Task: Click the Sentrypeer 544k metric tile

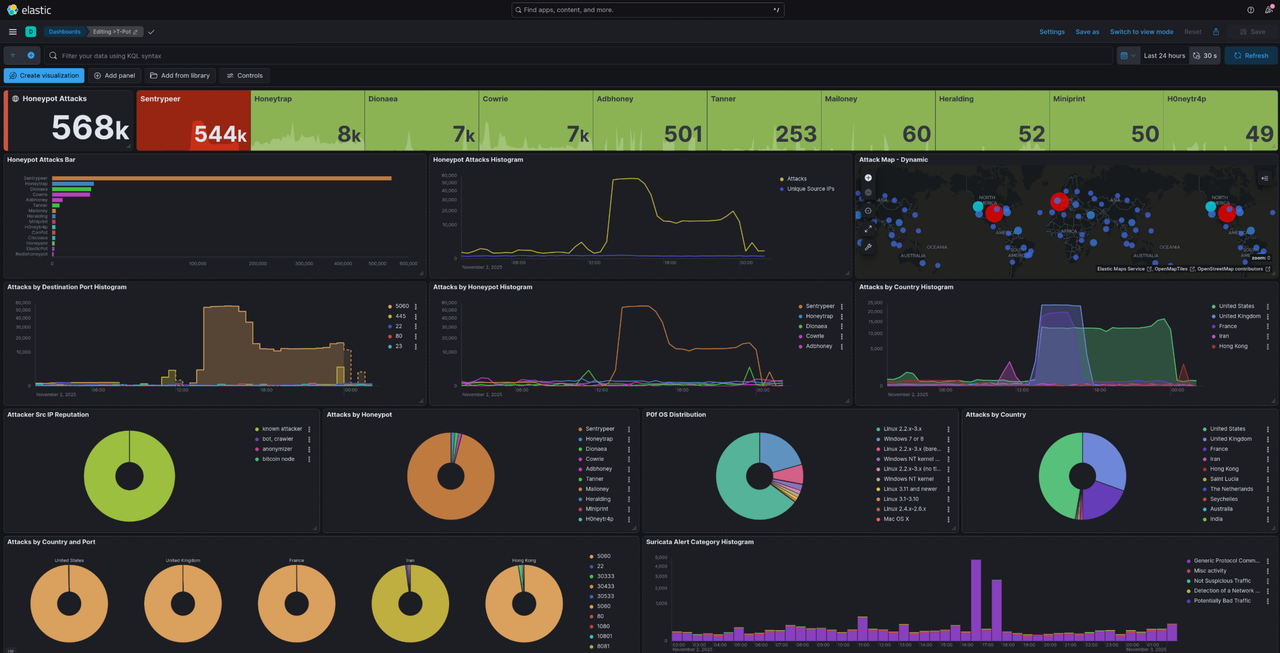Action: tap(193, 120)
